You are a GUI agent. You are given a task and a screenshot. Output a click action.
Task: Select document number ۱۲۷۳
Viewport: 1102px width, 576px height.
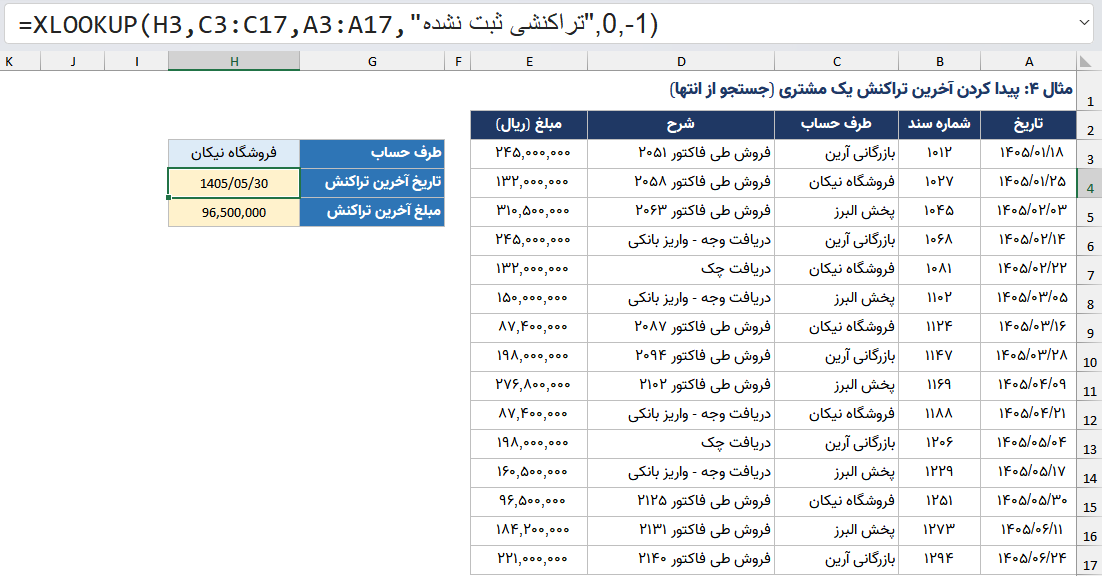940,531
